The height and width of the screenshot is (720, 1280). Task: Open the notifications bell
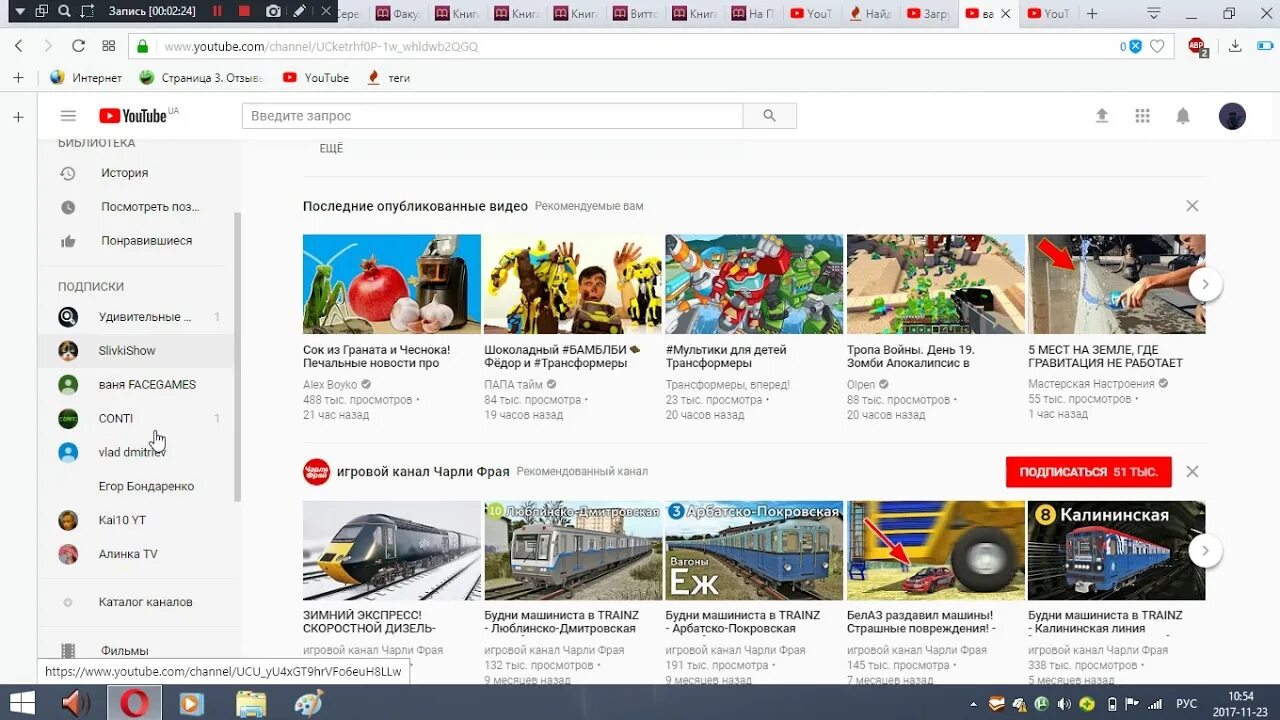[1183, 116]
